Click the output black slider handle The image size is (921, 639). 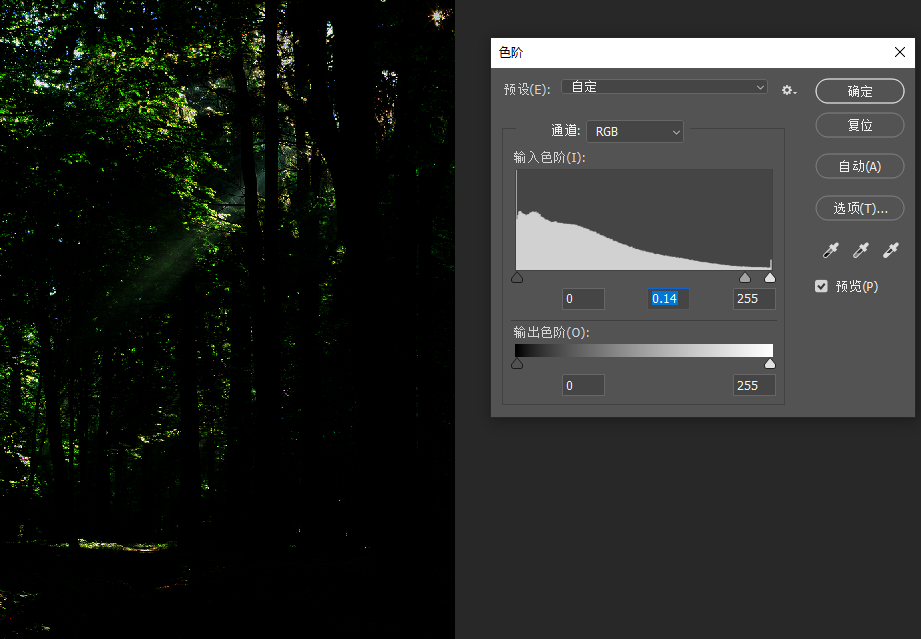[x=517, y=364]
